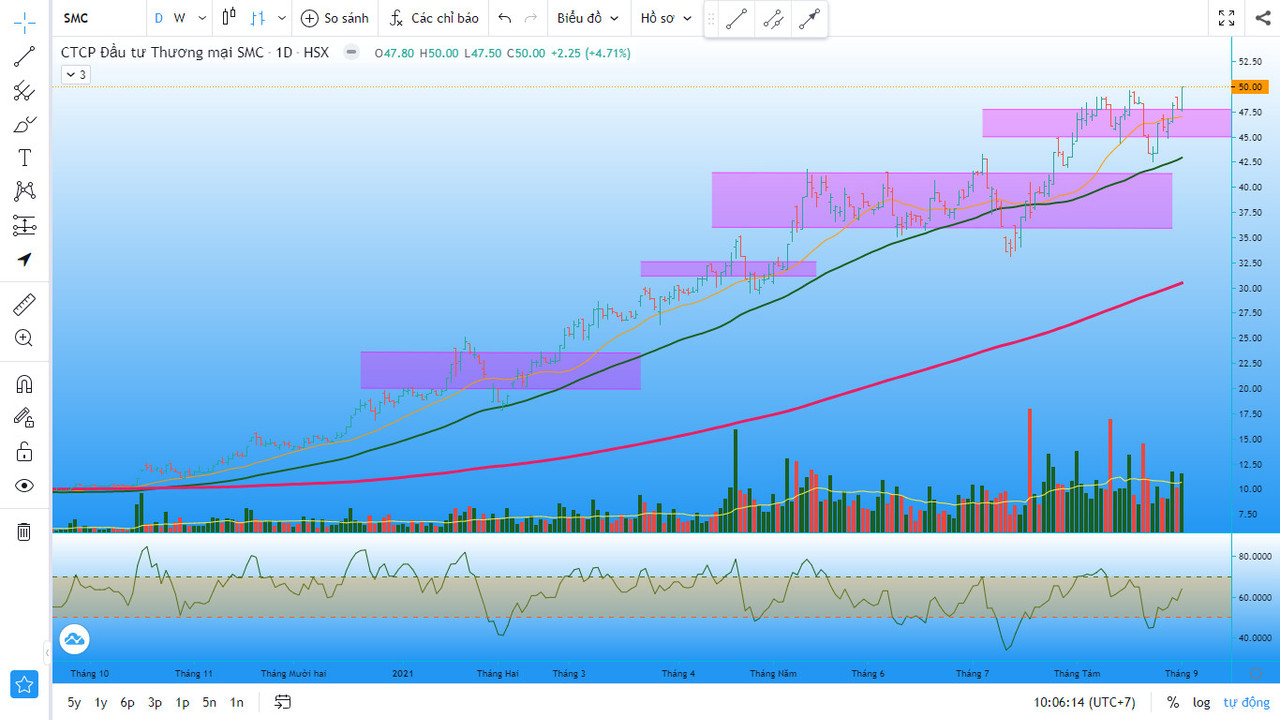
Task: Select the ruler measure tool
Action: [24, 304]
